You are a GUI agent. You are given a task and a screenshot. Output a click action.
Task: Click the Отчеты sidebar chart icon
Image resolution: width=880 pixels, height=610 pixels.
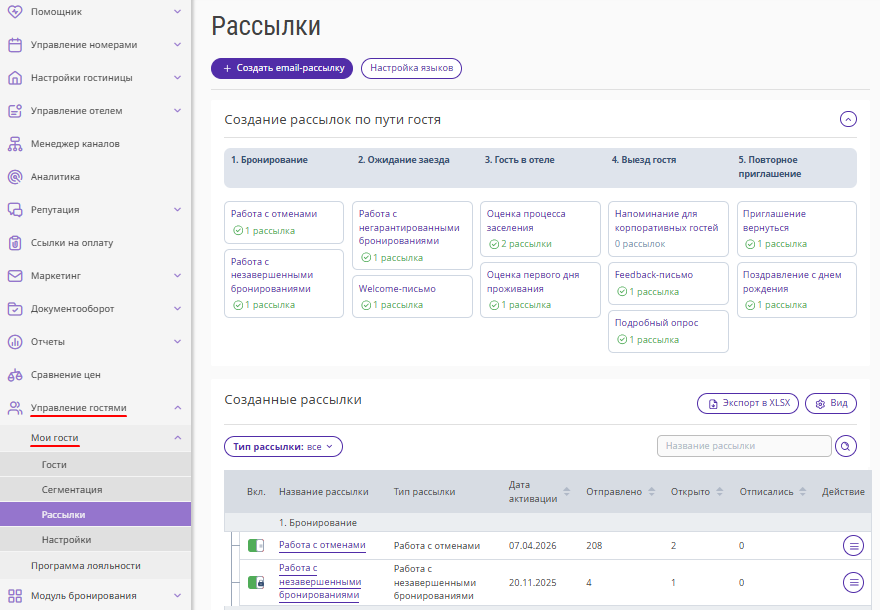(x=15, y=342)
